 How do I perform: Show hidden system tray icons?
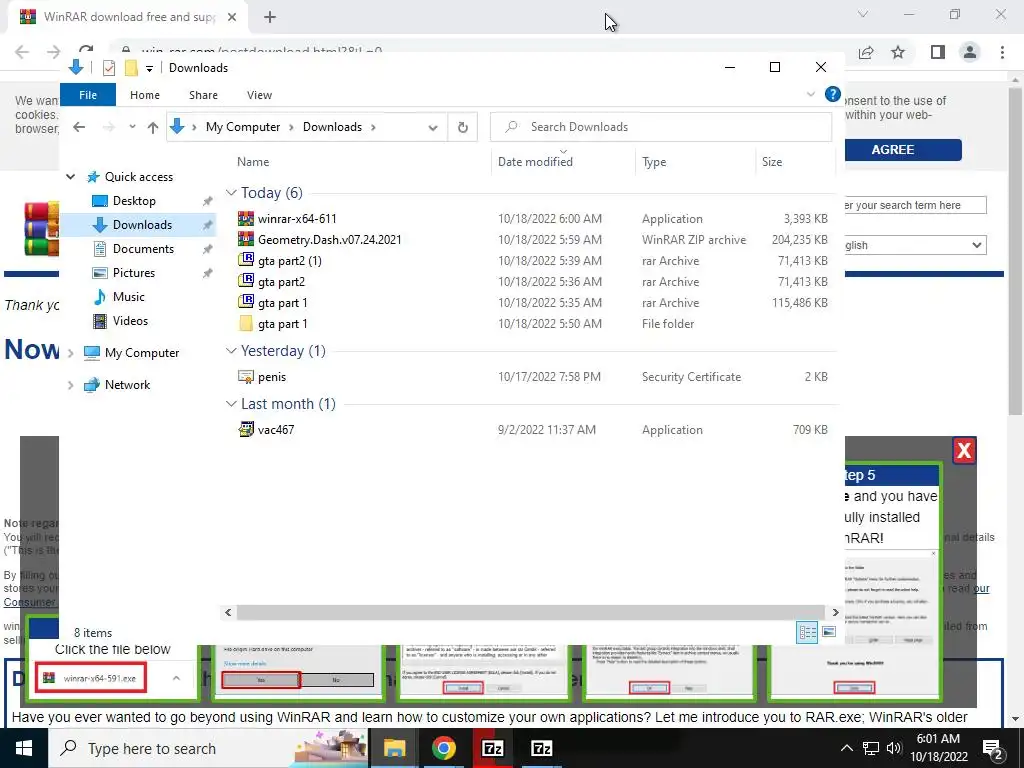coord(846,748)
